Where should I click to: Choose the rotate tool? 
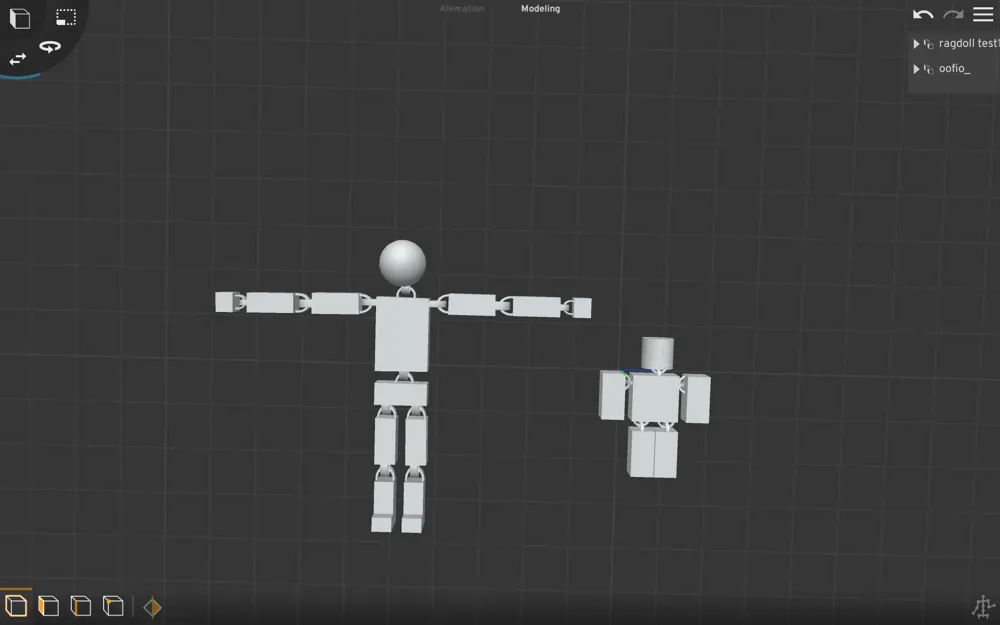point(50,47)
